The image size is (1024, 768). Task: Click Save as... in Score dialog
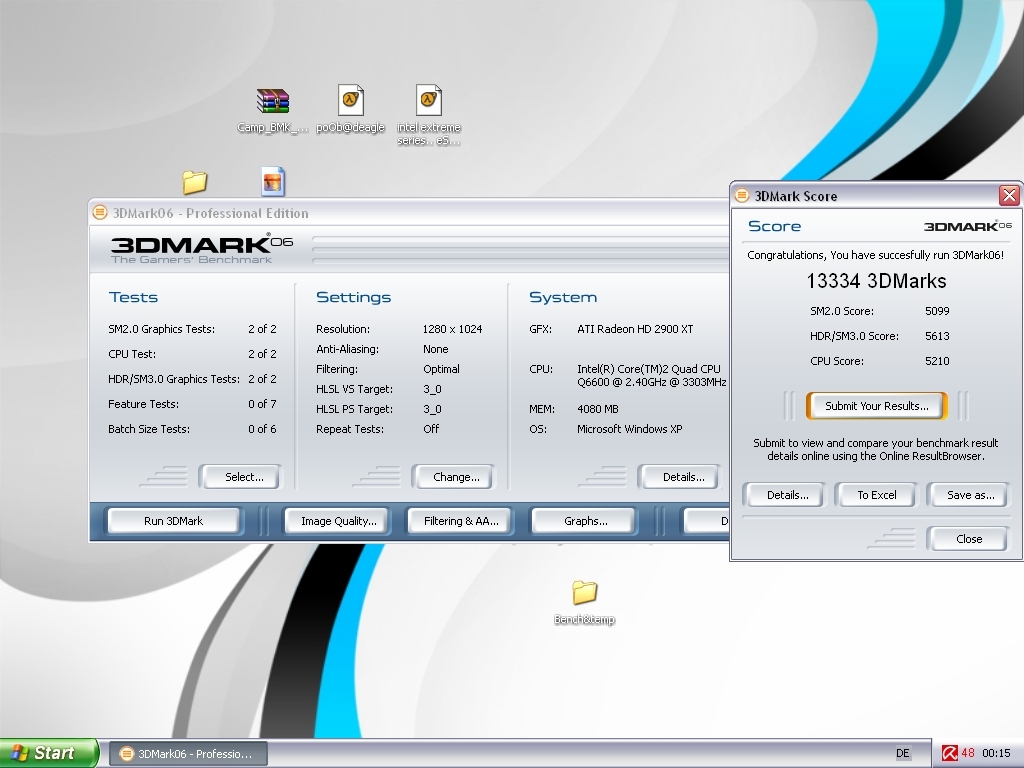pyautogui.click(x=968, y=495)
